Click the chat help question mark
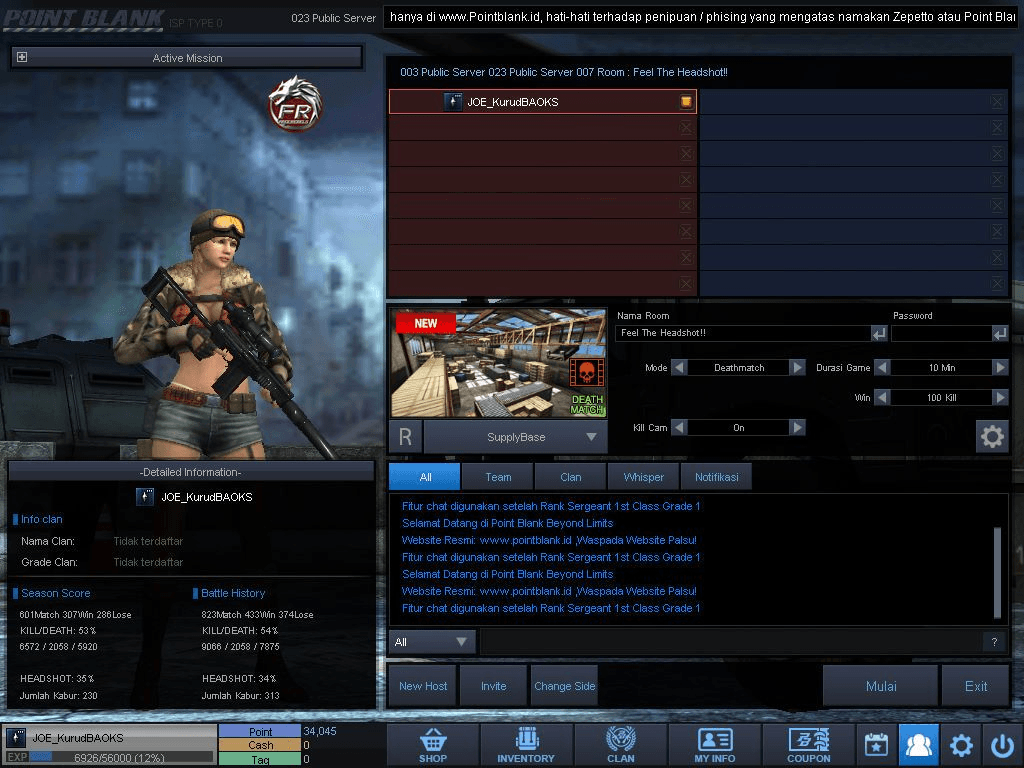The image size is (1024, 768). coord(994,642)
